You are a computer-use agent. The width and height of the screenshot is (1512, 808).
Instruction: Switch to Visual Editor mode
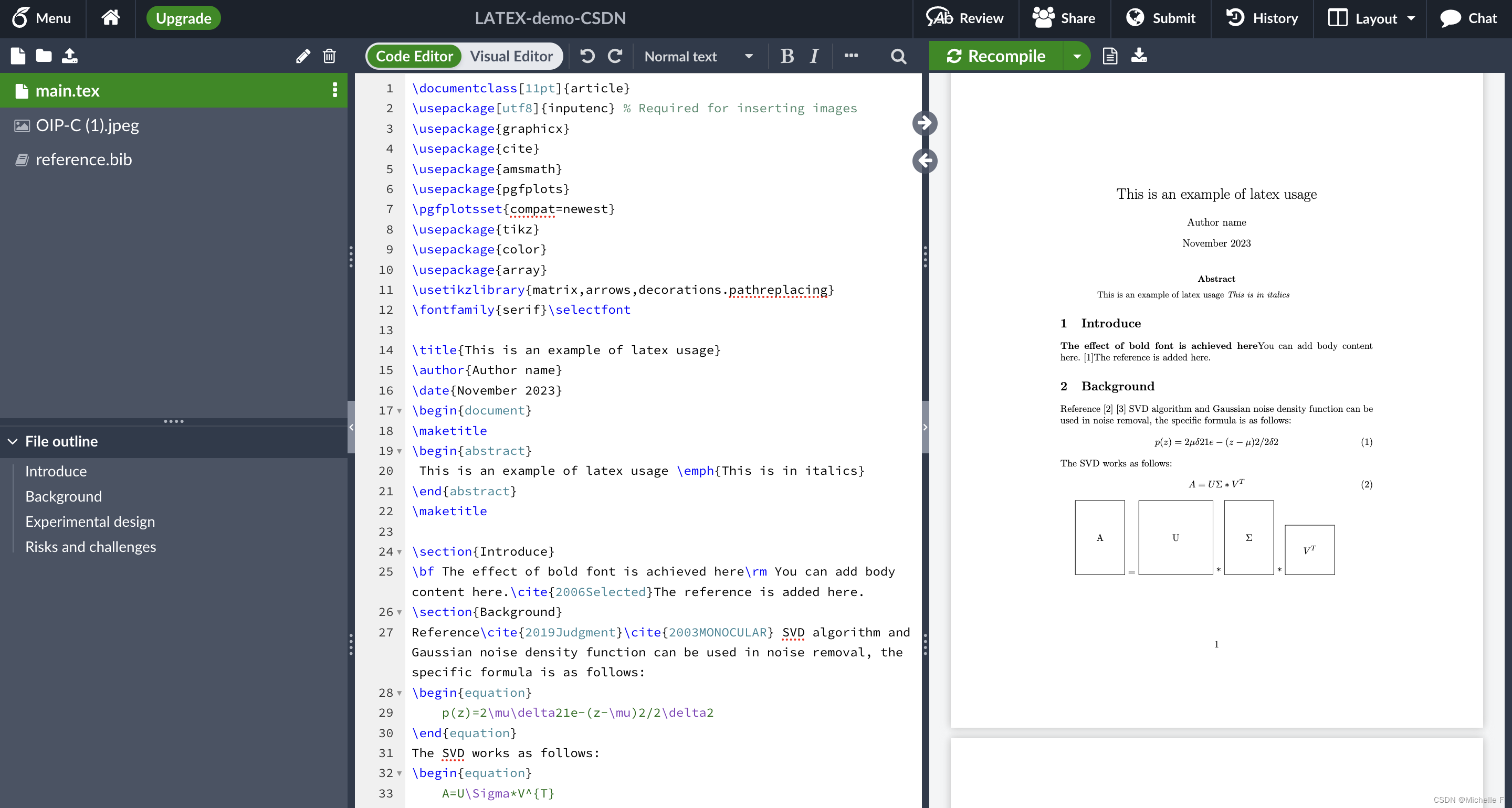511,56
